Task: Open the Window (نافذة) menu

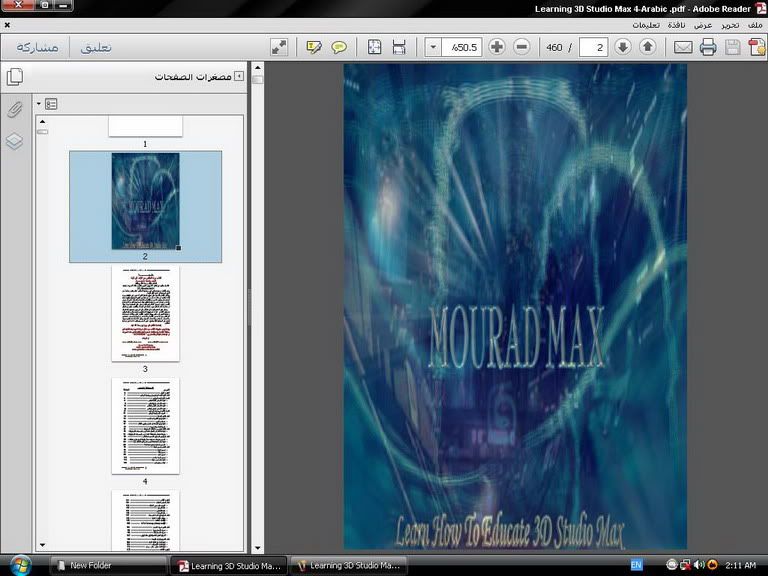Action: click(x=676, y=25)
